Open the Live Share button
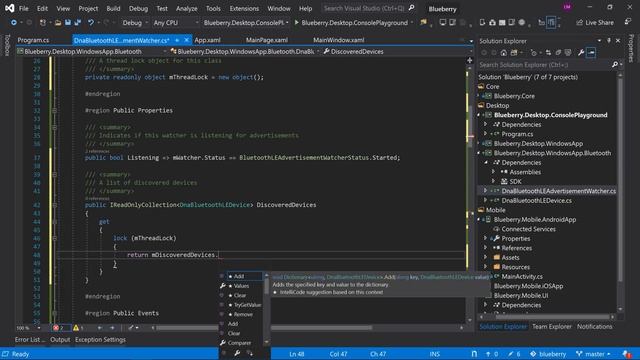Image resolution: width=640 pixels, height=360 pixels. coord(595,23)
